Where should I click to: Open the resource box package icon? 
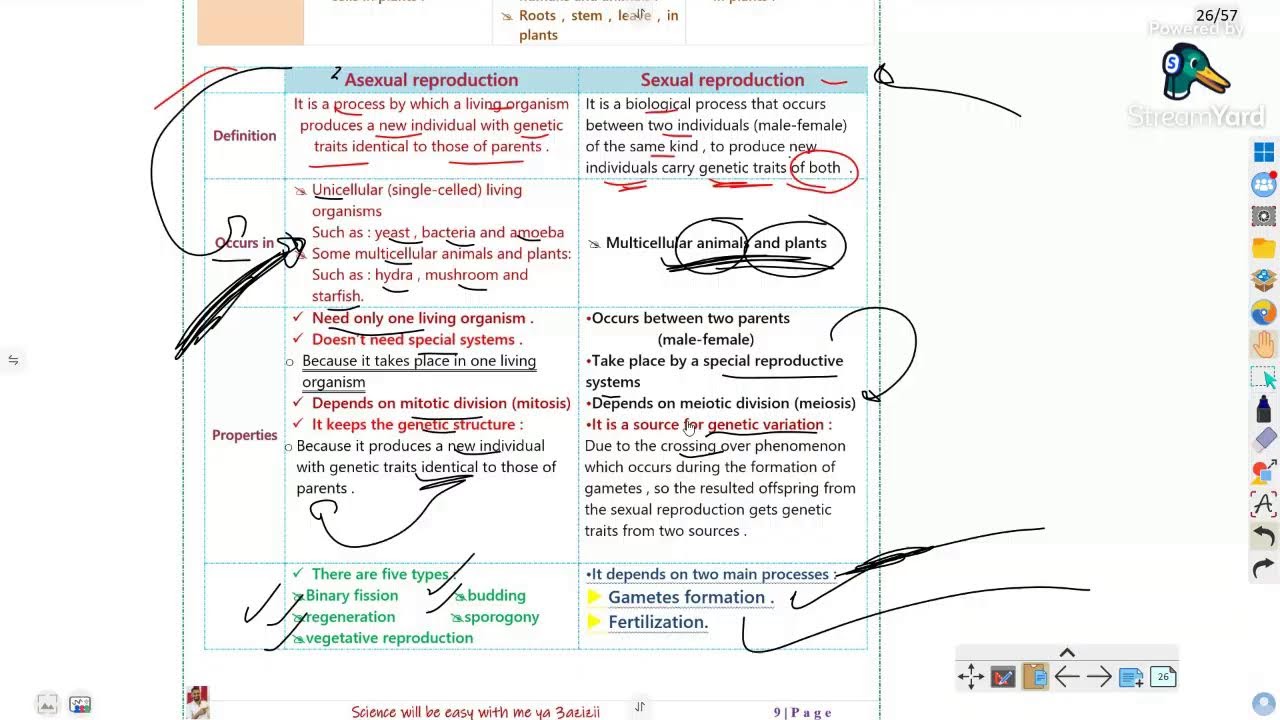(x=1264, y=280)
